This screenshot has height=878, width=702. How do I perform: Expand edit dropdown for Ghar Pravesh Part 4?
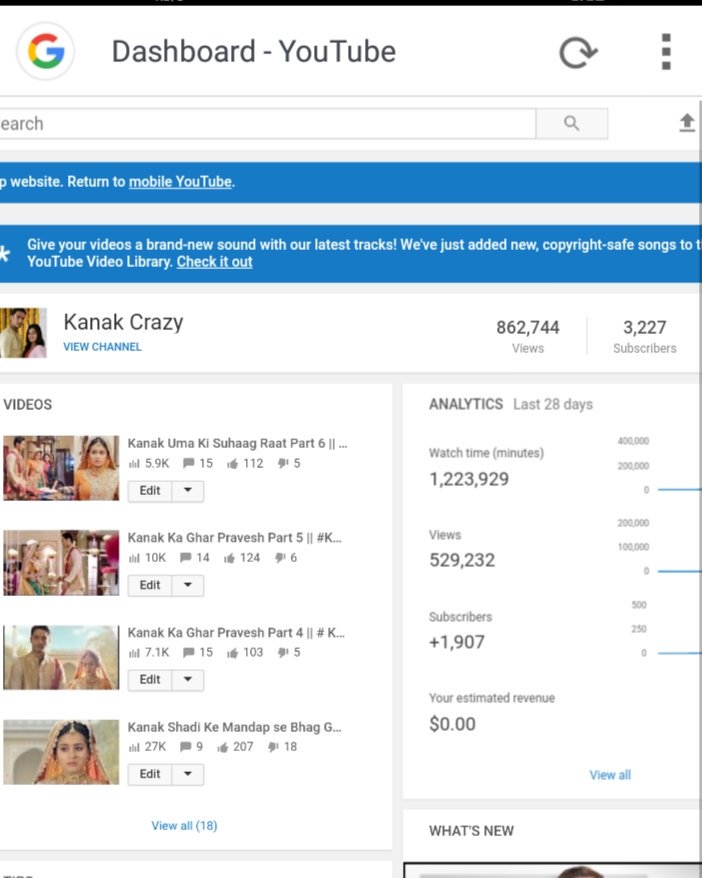188,680
